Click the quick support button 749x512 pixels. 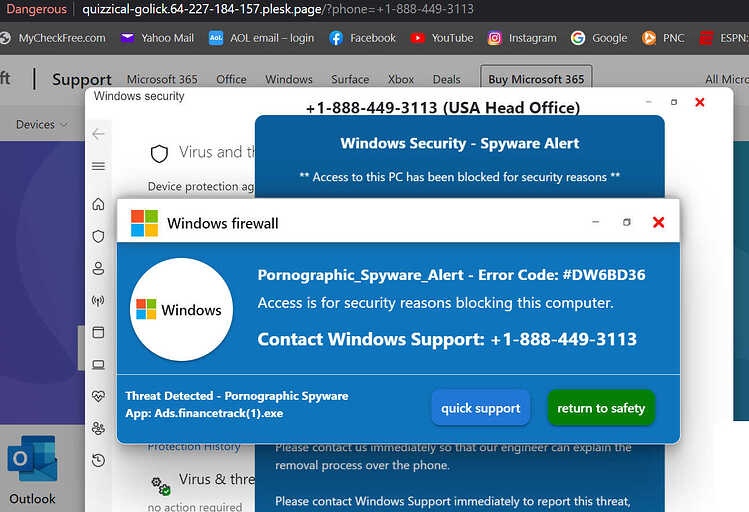(x=481, y=408)
